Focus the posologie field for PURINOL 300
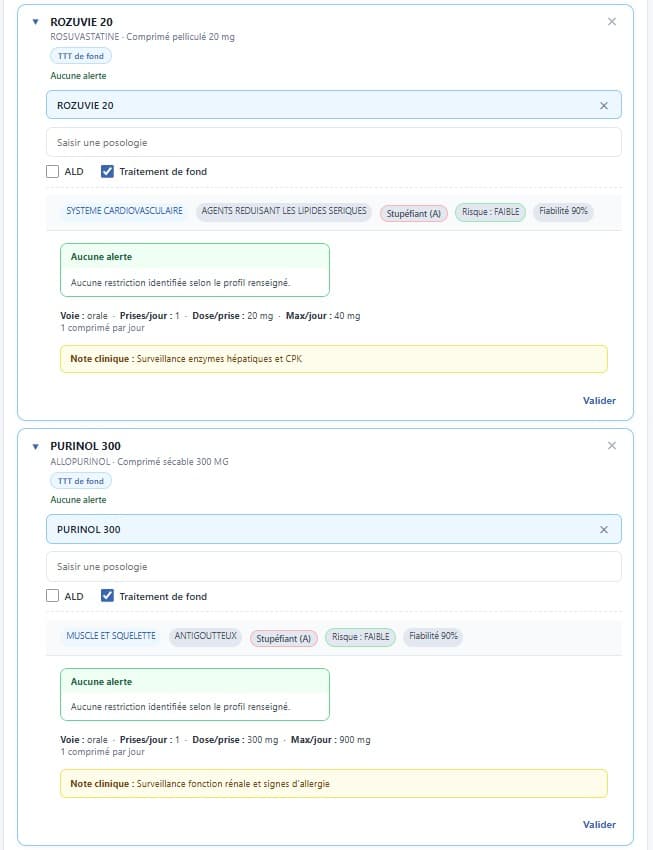The width and height of the screenshot is (653, 850). (334, 566)
